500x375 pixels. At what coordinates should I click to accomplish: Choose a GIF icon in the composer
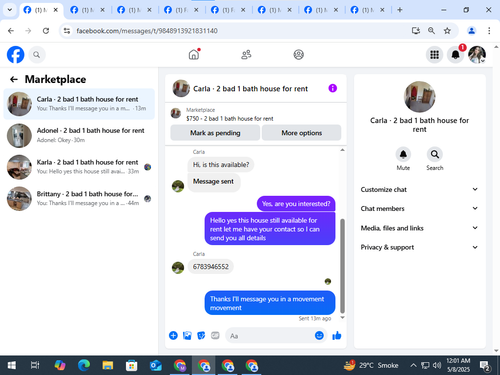click(x=215, y=335)
